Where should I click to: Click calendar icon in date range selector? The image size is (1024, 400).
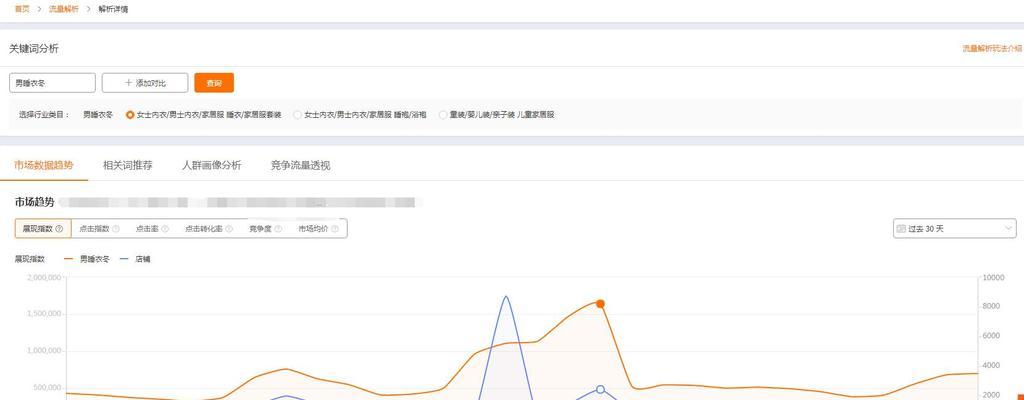902,229
